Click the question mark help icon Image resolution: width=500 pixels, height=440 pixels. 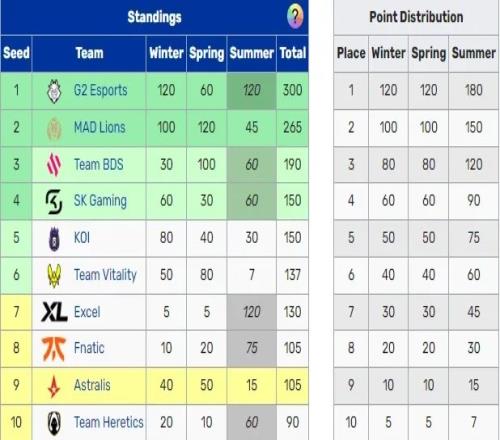click(x=295, y=16)
